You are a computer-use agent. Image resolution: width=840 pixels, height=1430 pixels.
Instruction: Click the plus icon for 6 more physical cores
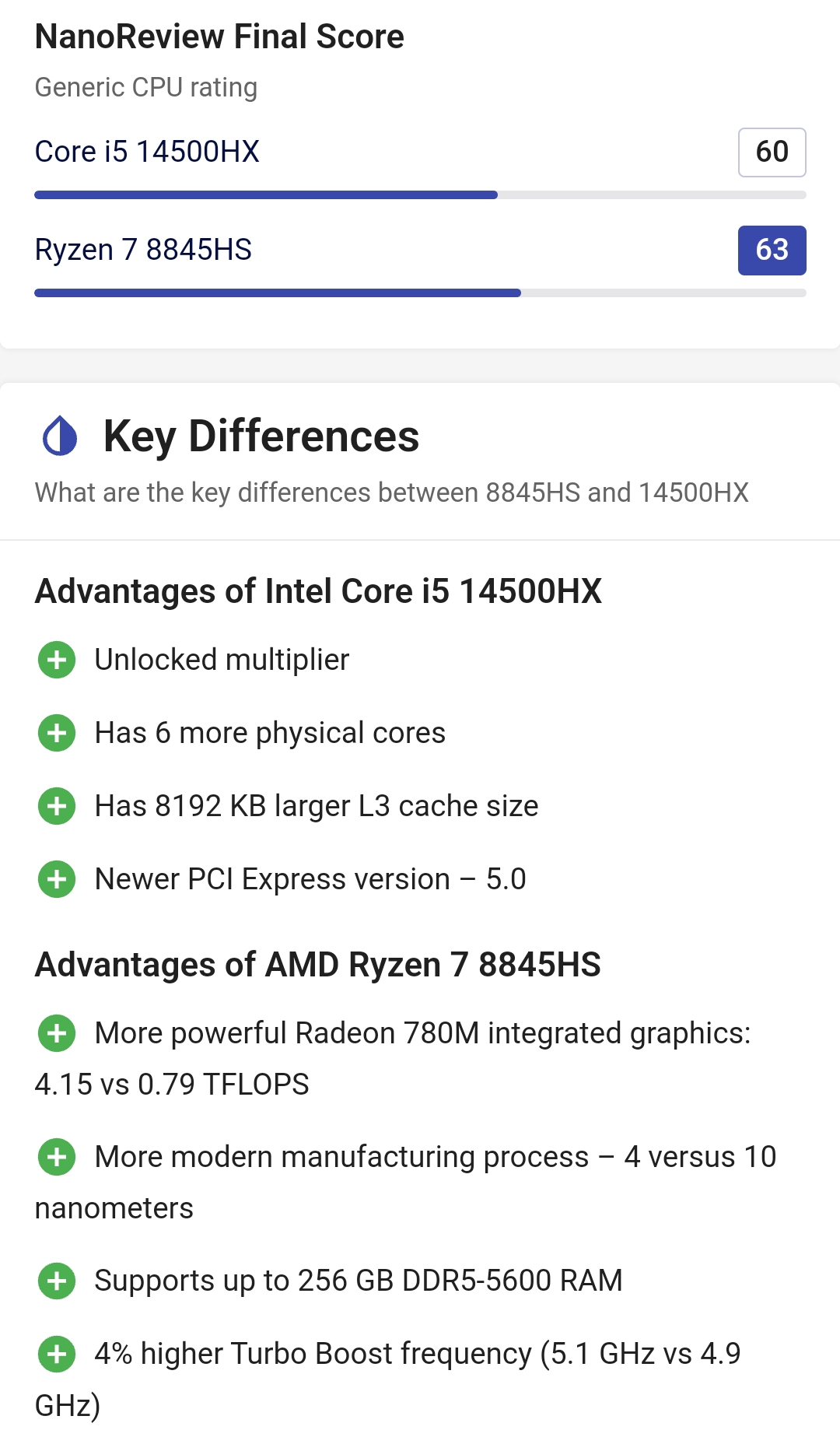click(x=57, y=733)
